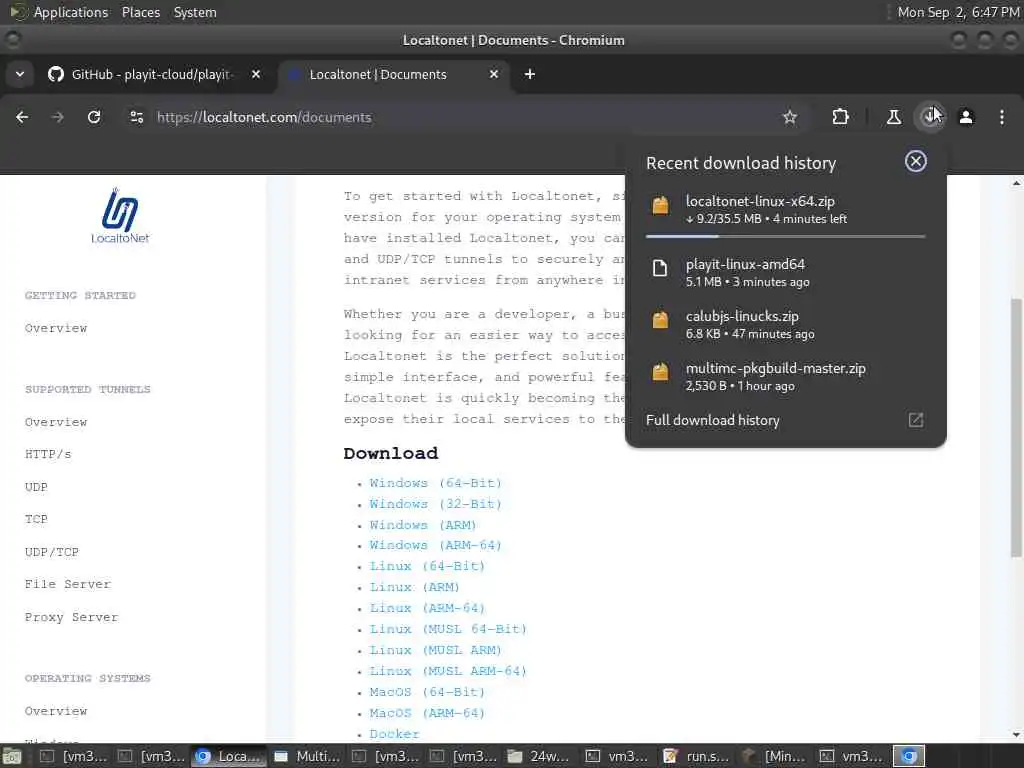Download Linux (MUSL 64-Bit) link

click(x=448, y=629)
